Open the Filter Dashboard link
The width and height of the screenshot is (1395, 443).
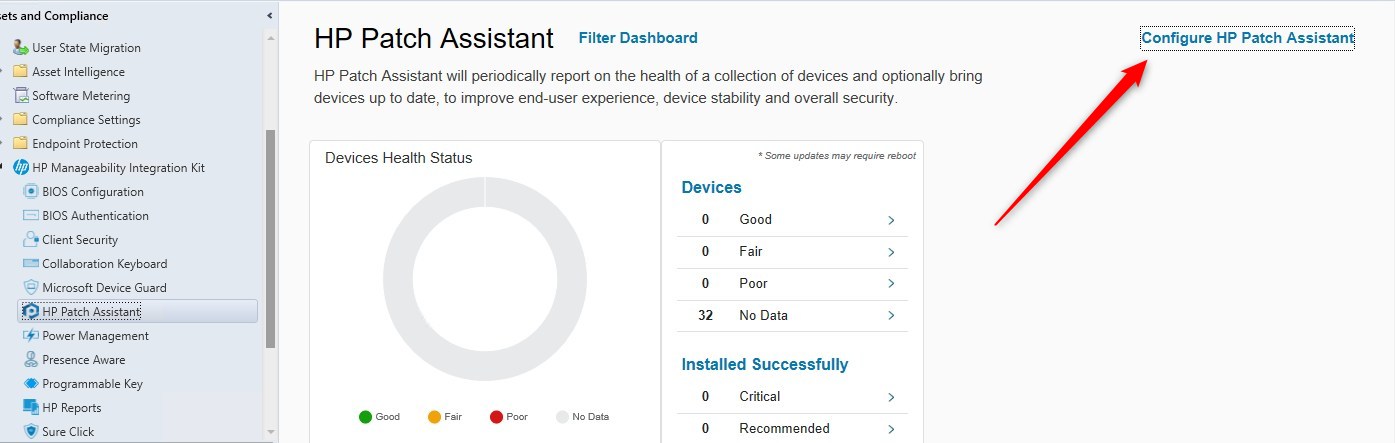click(x=638, y=38)
